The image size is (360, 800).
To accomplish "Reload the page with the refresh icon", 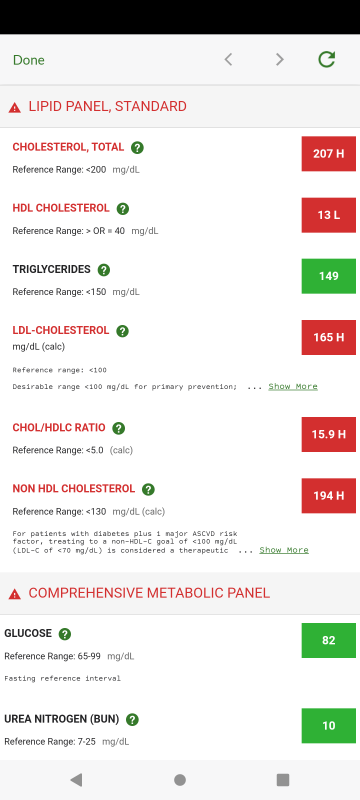I will pos(326,60).
